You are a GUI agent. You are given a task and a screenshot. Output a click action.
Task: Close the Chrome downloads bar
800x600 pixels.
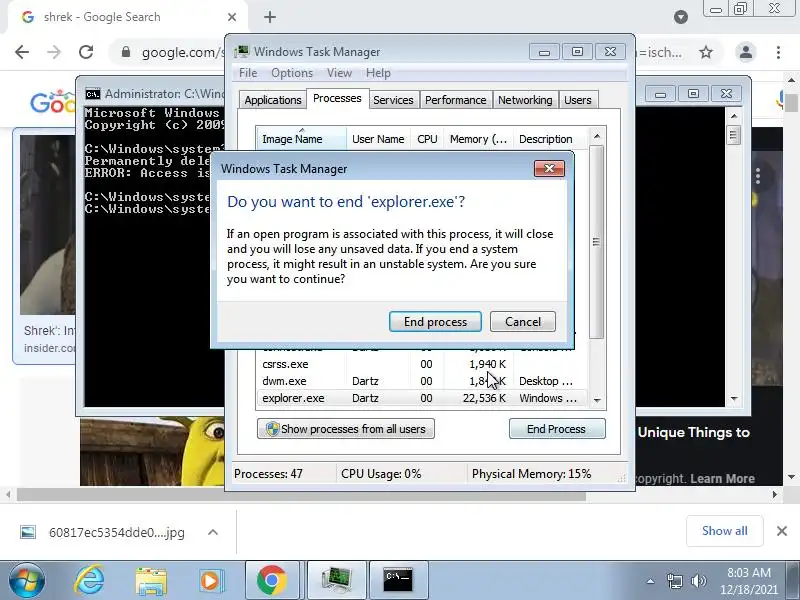pos(782,531)
